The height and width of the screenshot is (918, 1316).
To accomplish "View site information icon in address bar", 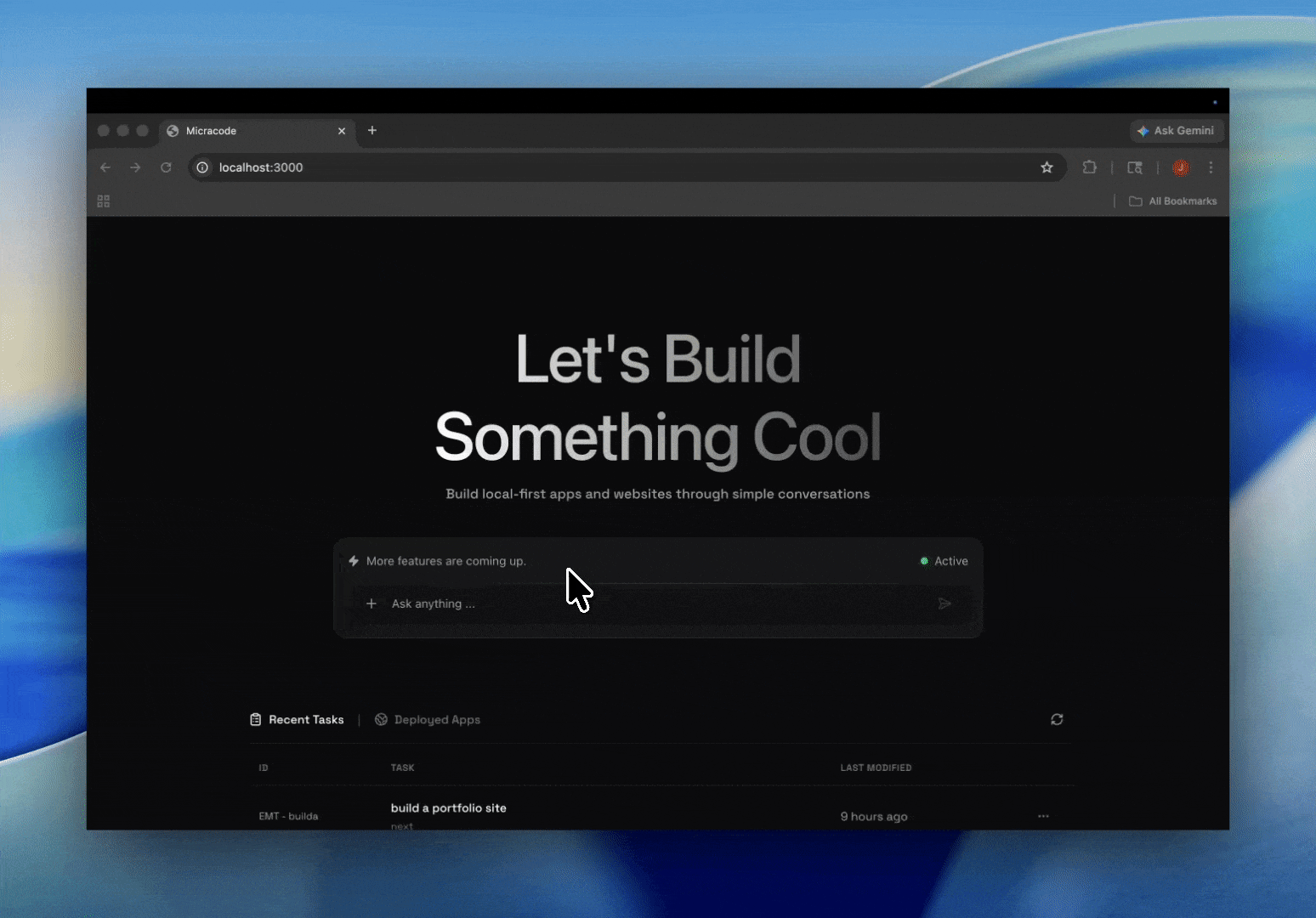I will point(202,167).
